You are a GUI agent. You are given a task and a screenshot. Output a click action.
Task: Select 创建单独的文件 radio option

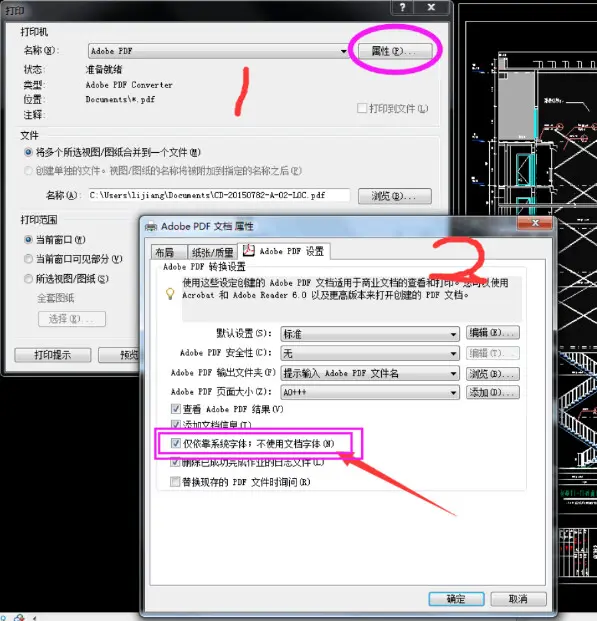(29, 171)
